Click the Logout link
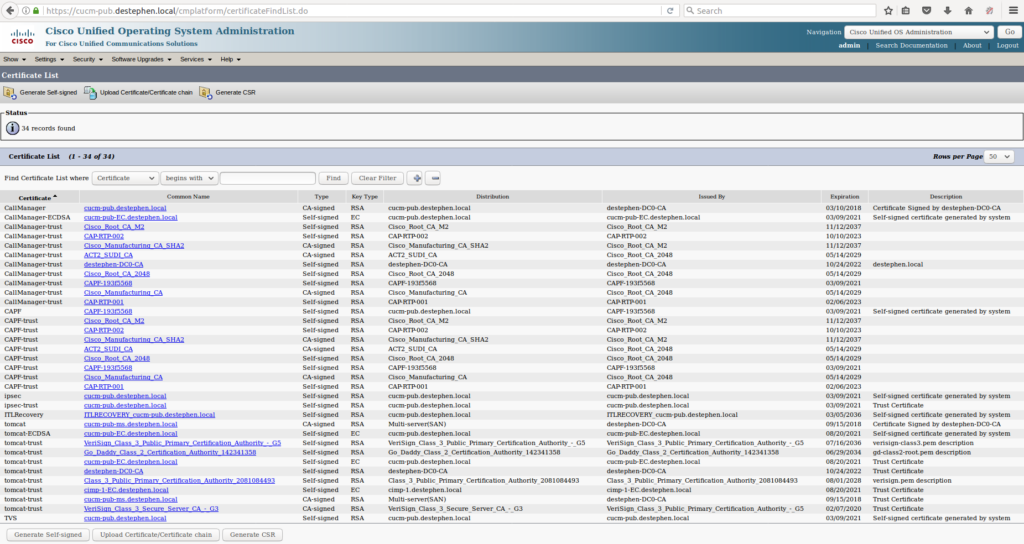This screenshot has height=544, width=1024. [1007, 46]
